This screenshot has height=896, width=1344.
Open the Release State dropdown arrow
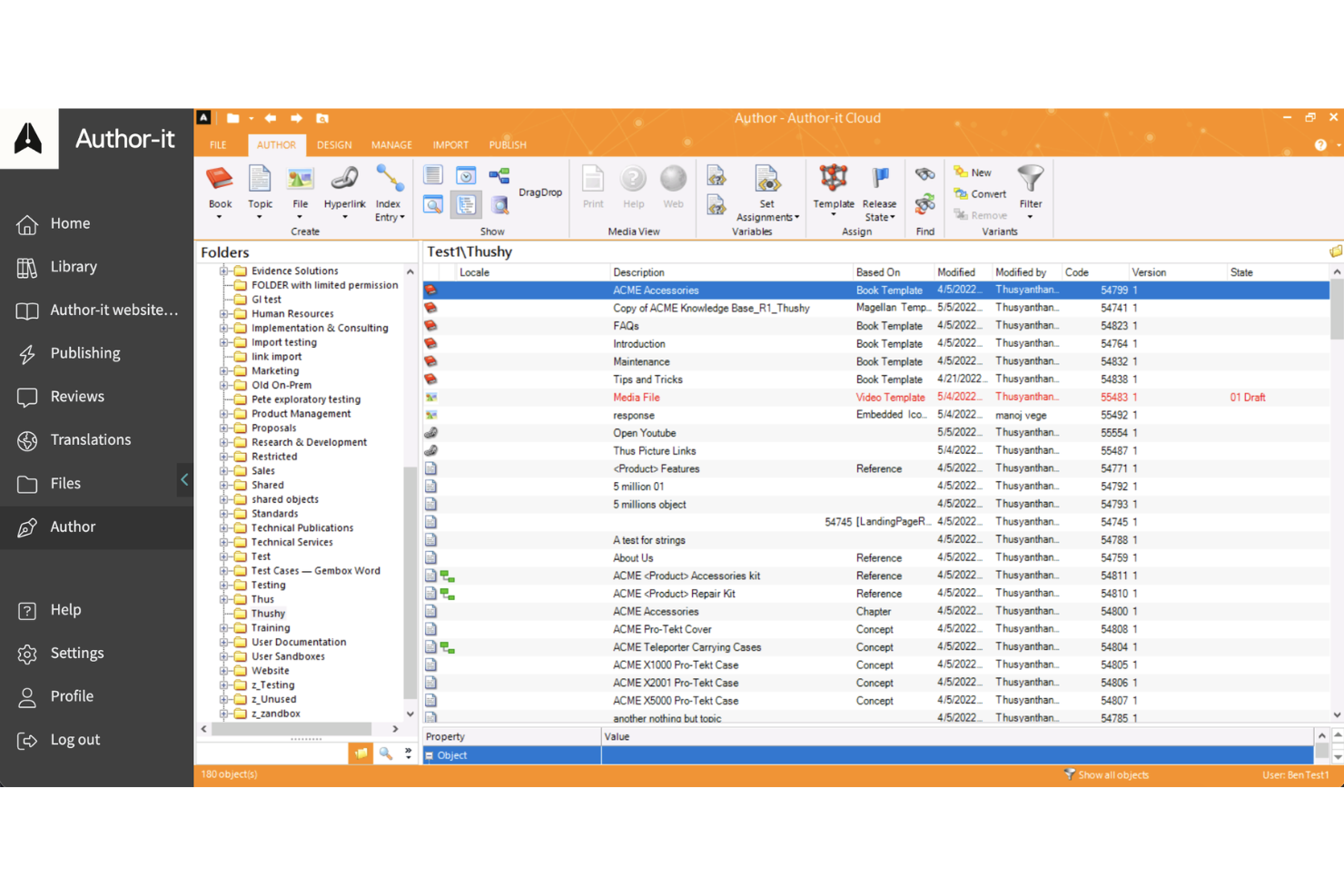(893, 218)
